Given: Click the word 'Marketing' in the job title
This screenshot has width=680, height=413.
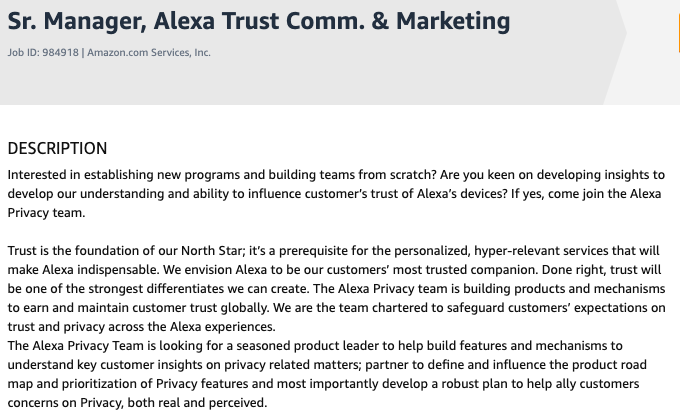Looking at the screenshot, I should 453,21.
